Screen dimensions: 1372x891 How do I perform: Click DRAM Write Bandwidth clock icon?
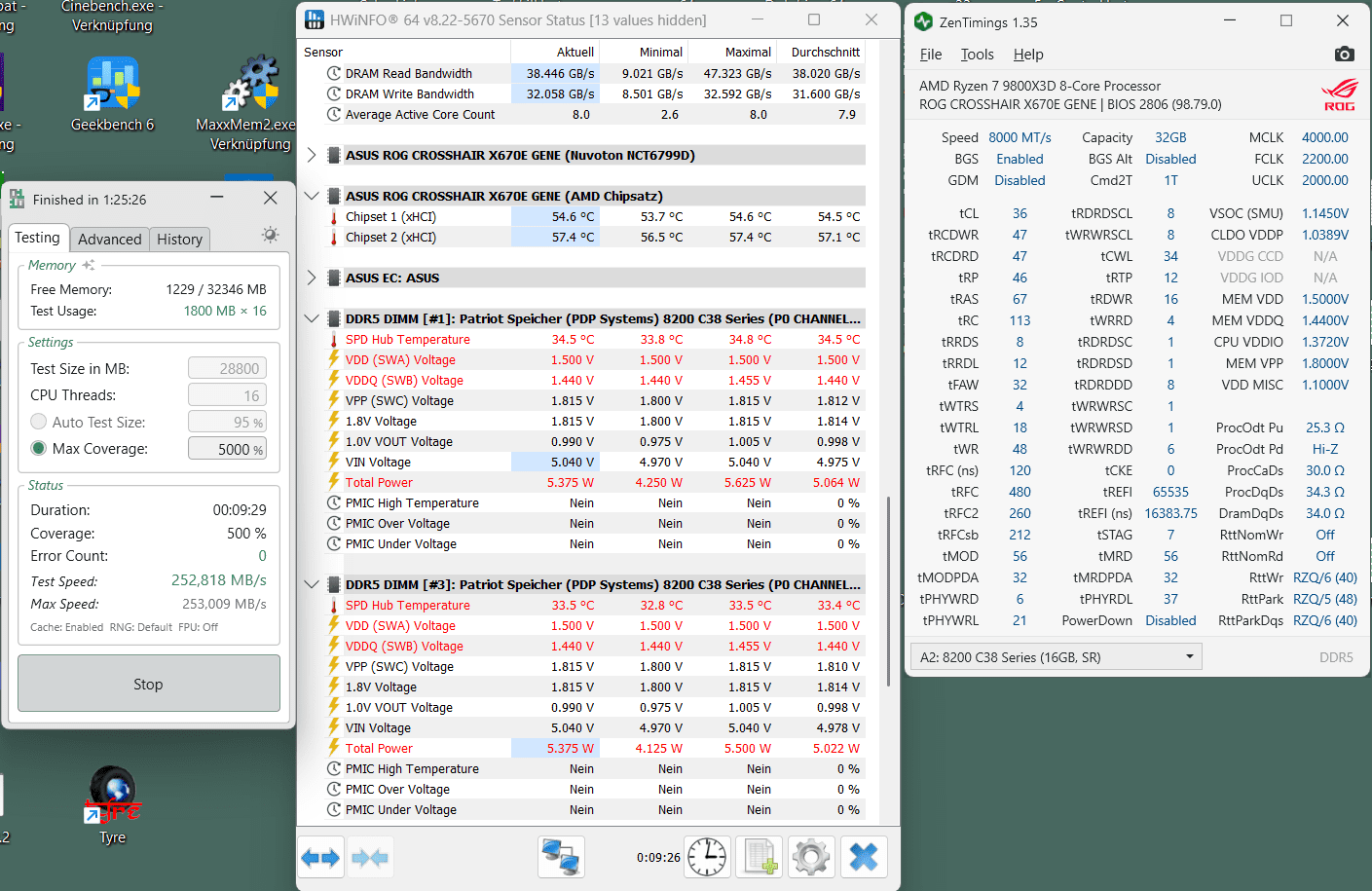tap(333, 93)
